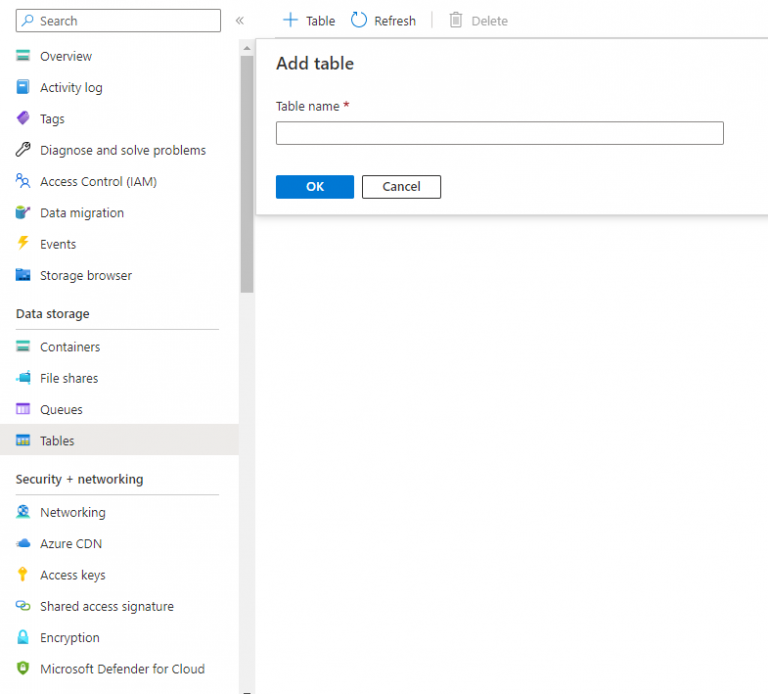This screenshot has height=694, width=768.
Task: Click the Access Control people icon
Action: (x=23, y=181)
